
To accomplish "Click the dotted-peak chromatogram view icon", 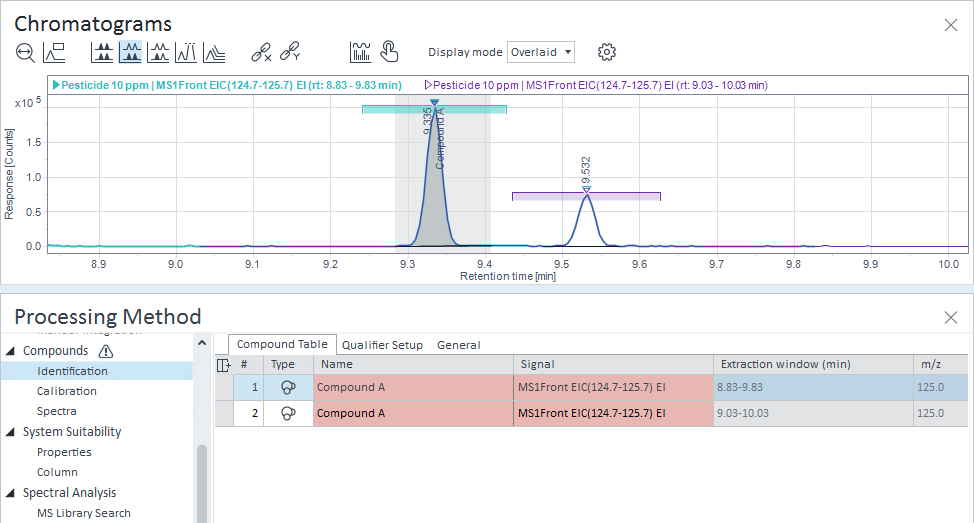I will pos(186,53).
